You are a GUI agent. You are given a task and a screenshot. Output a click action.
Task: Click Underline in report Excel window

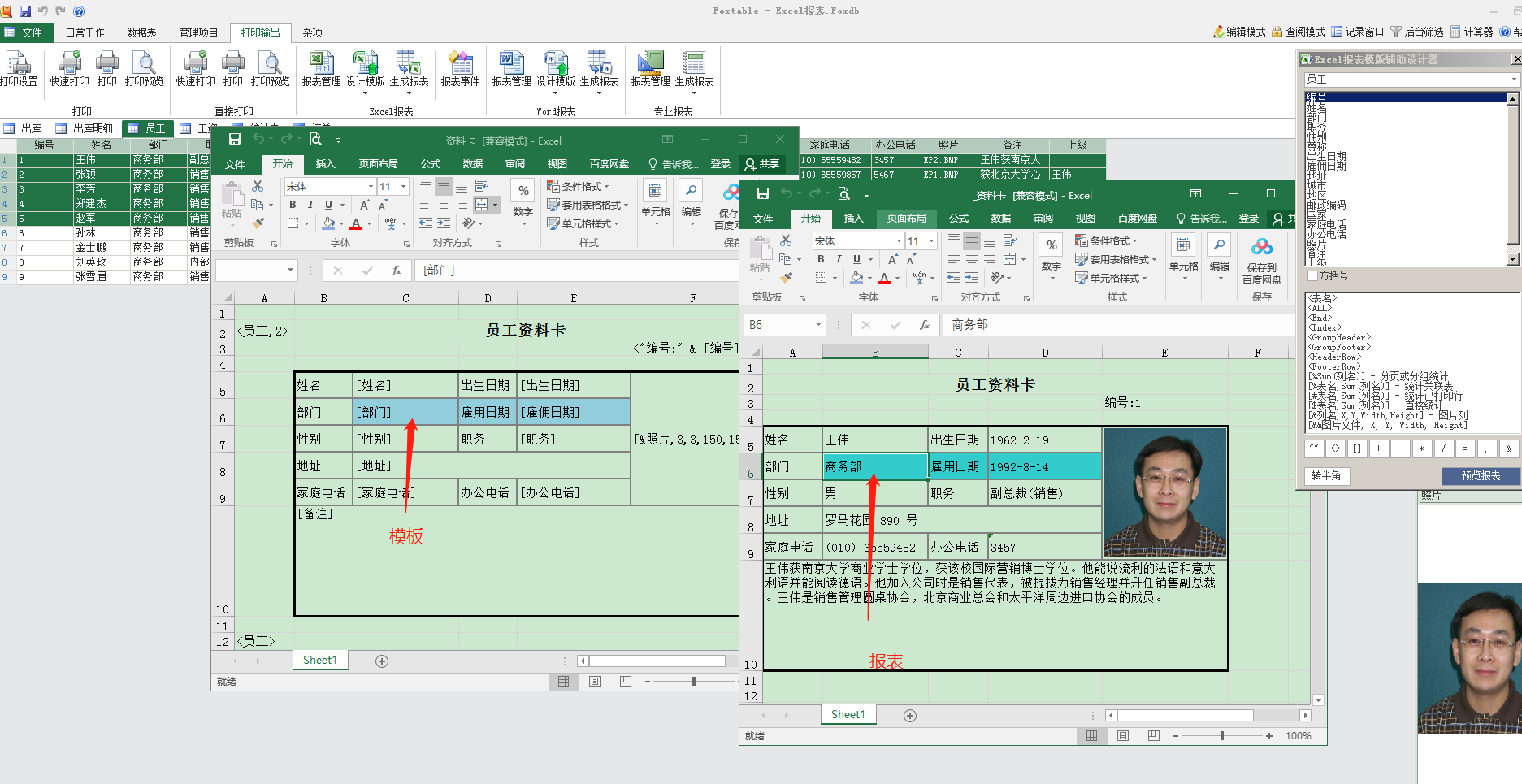pos(856,259)
